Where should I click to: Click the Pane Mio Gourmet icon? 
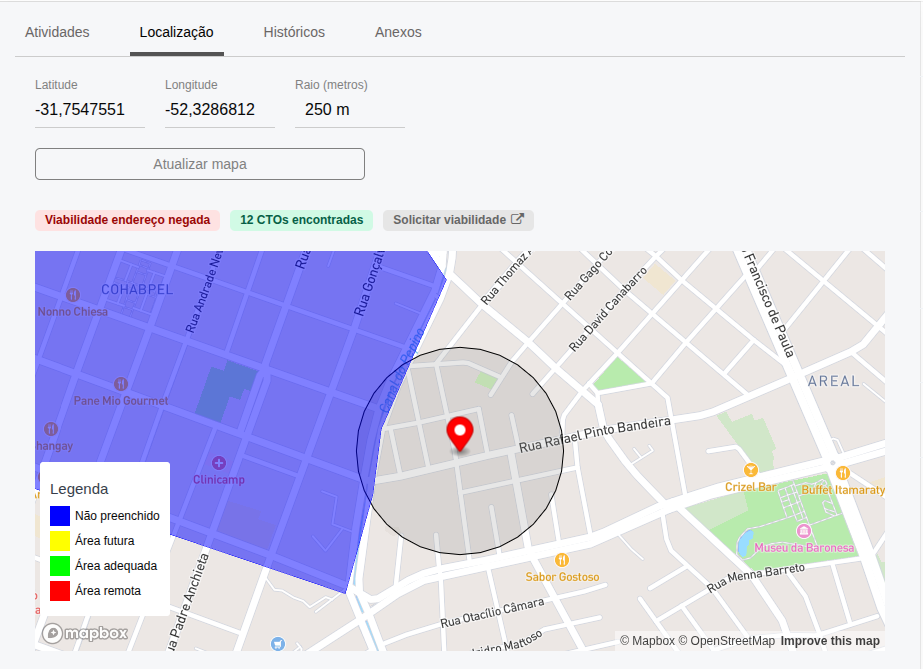tap(121, 384)
